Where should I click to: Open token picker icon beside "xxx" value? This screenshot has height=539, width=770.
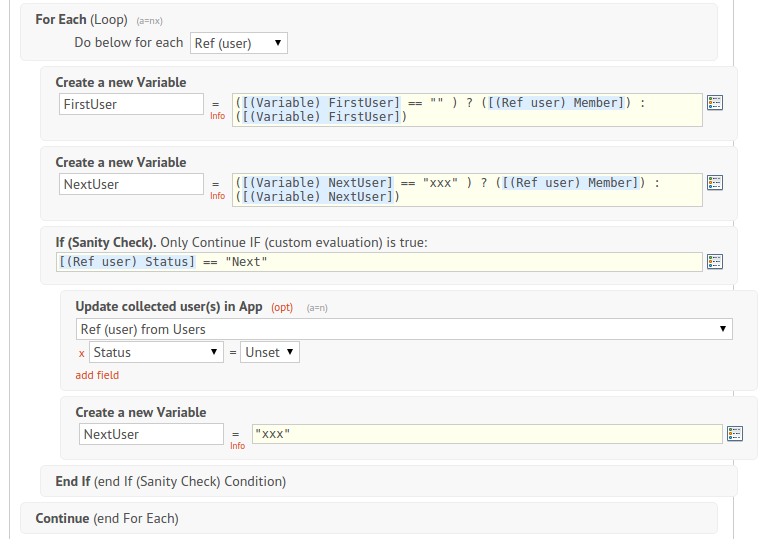pyautogui.click(x=735, y=433)
